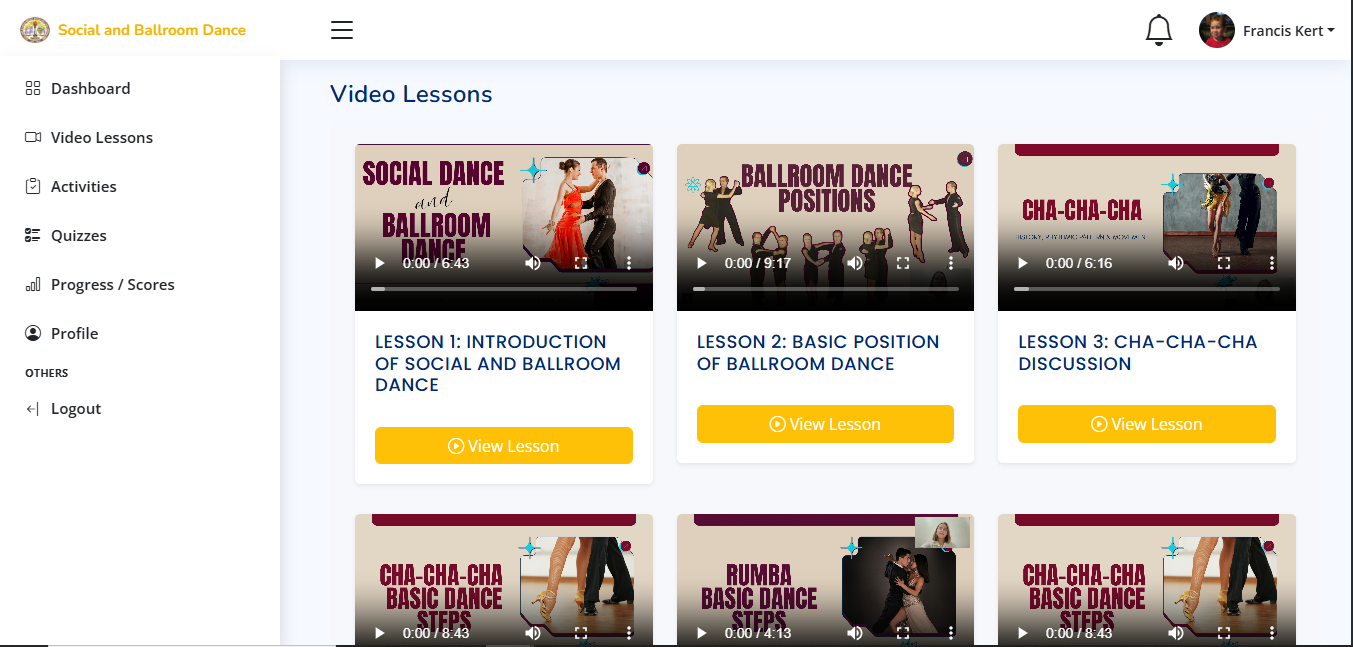
Task: Open the notification bell
Action: pos(1158,30)
